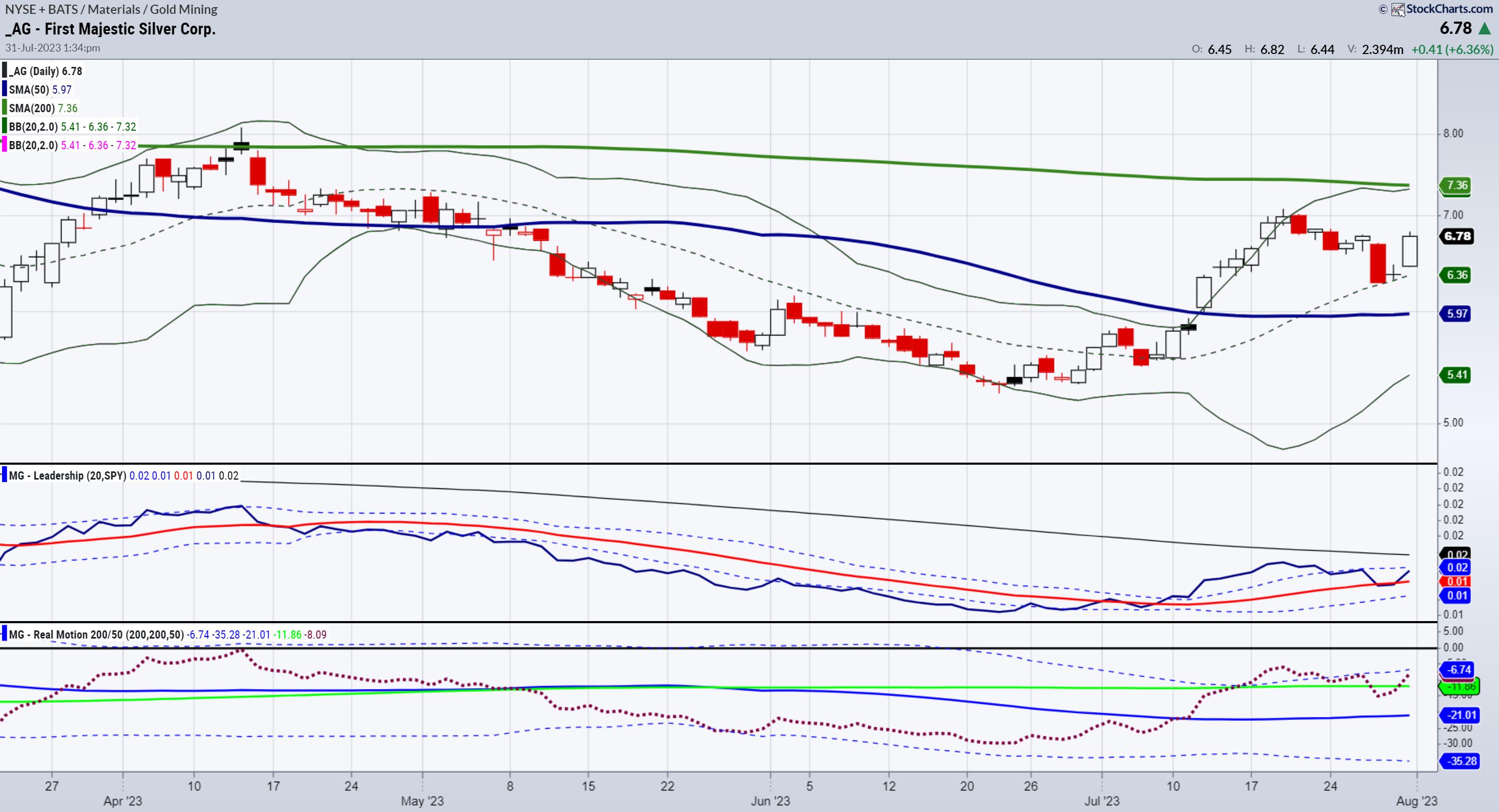Select the SMA(200) 7.36 legend entry
Screen dimensions: 1499x812
(43, 108)
